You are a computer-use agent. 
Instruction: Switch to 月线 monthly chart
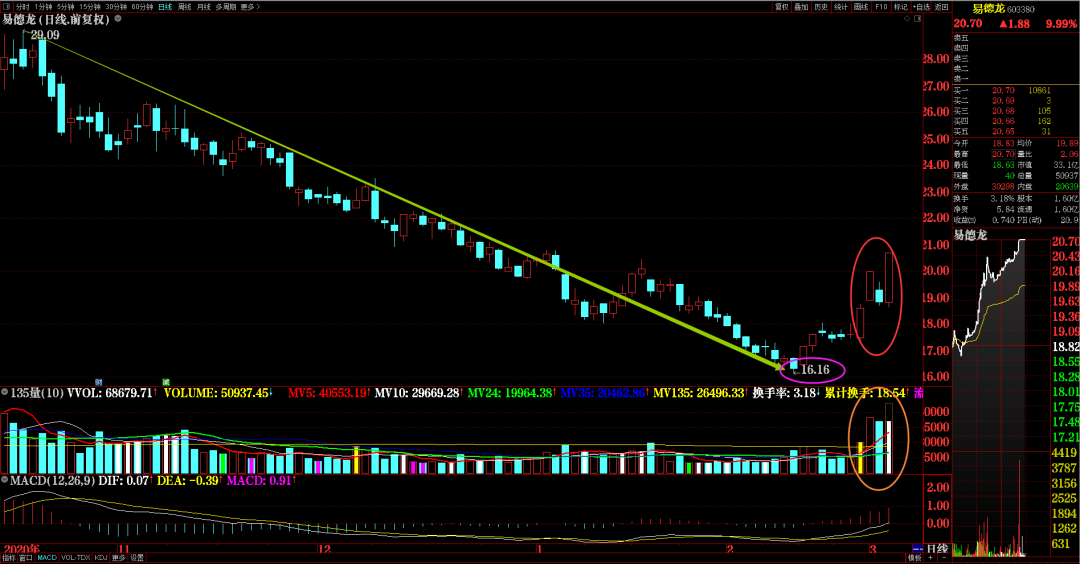204,6
